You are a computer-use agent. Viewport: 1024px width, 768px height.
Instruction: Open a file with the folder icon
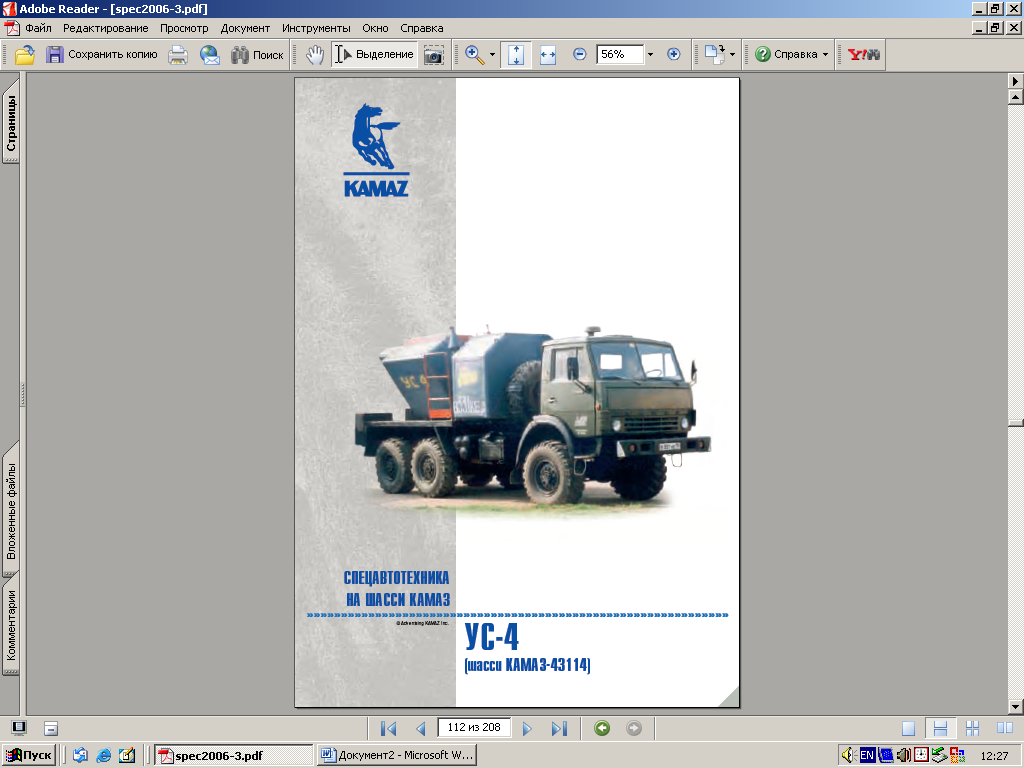(x=25, y=55)
